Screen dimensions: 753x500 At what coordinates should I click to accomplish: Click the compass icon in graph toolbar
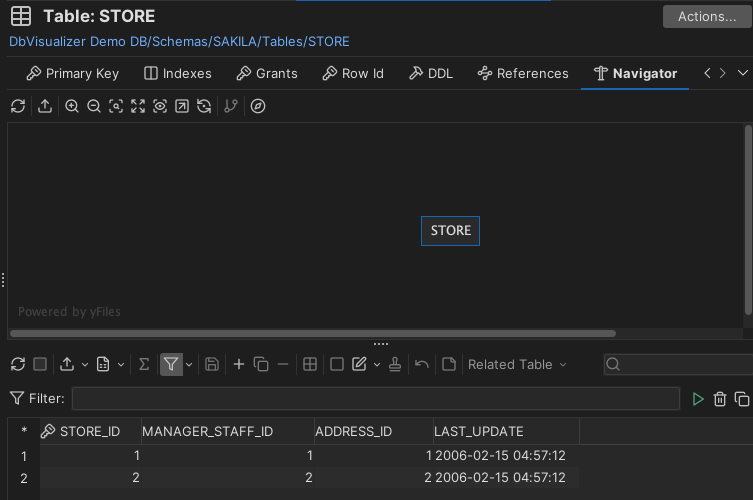click(258, 106)
